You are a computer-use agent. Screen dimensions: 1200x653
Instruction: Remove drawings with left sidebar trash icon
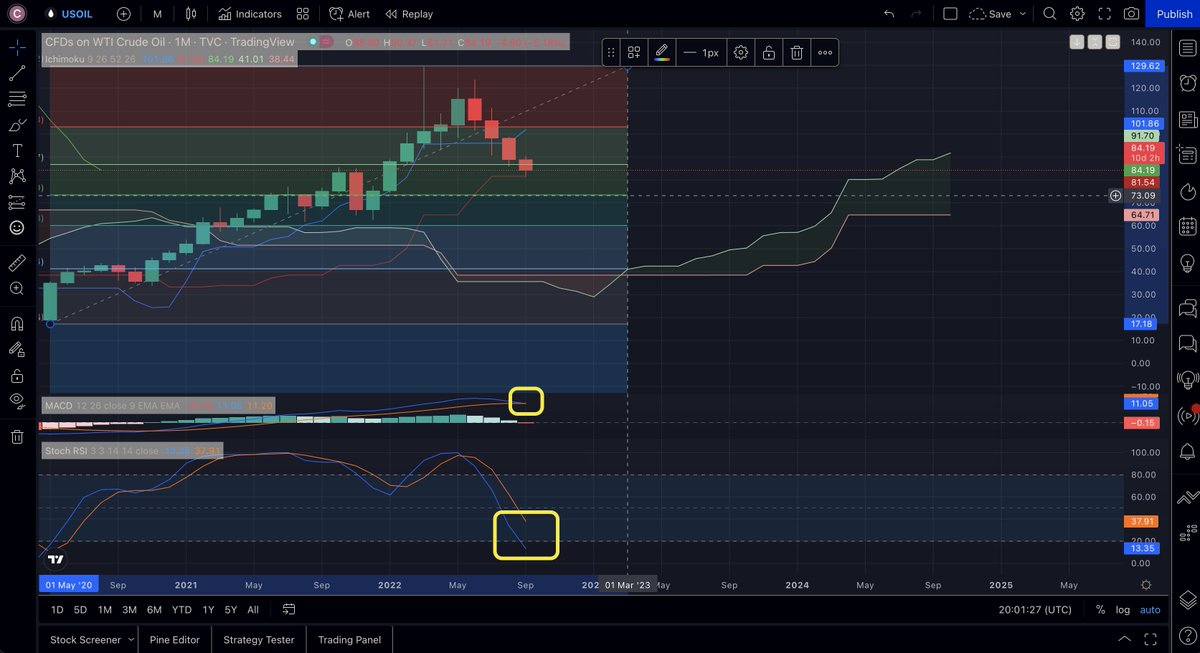(17, 437)
